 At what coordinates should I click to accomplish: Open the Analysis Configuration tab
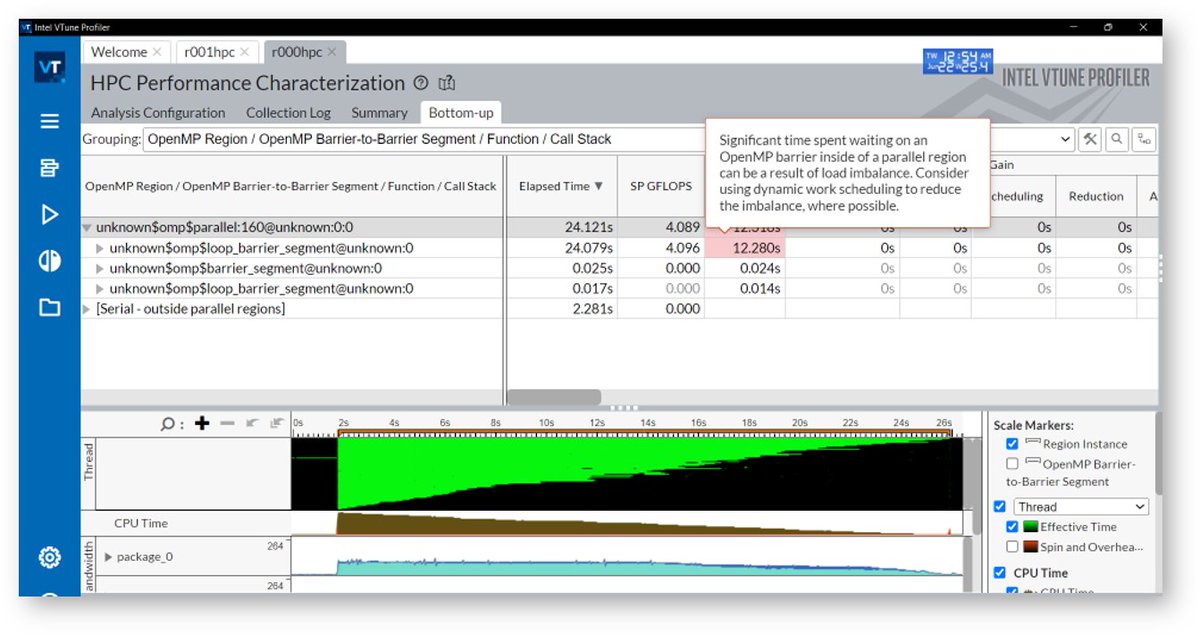pos(158,113)
